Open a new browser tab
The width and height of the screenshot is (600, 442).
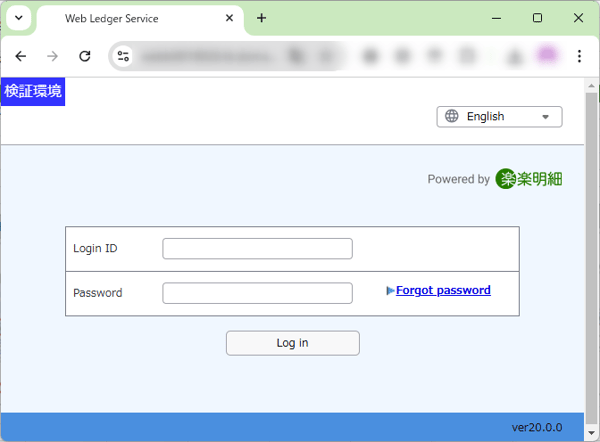262,18
